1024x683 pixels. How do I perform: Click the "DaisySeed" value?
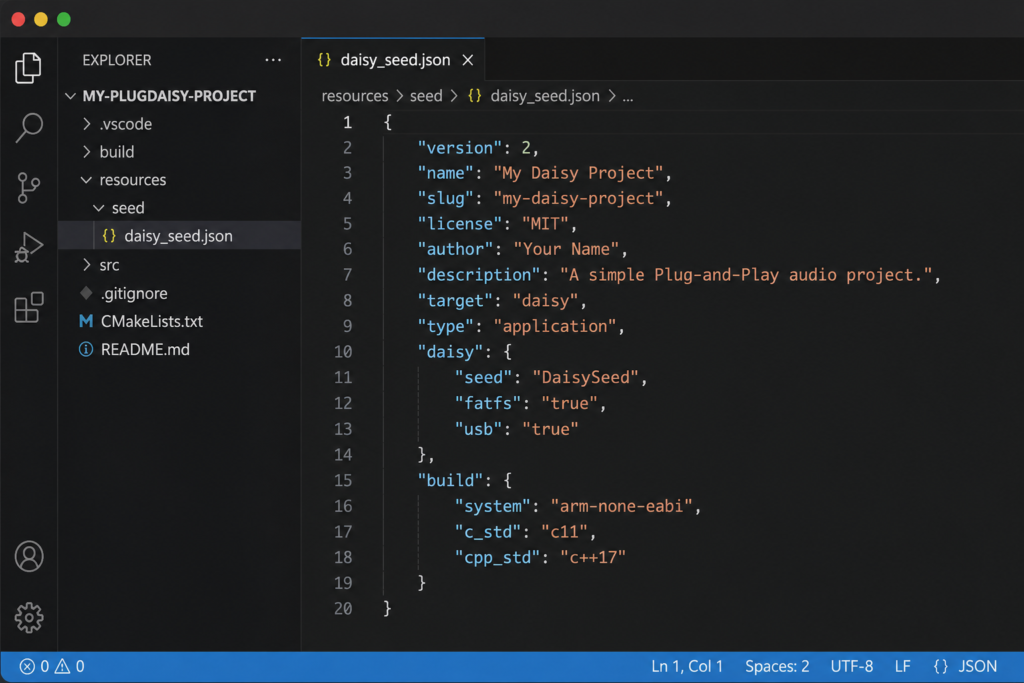point(585,377)
